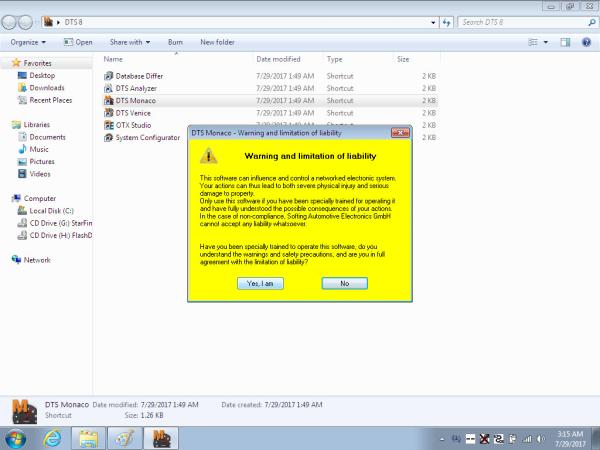Click the DTS Monaco details pane icon
The height and width of the screenshot is (450, 600).
coord(24,411)
